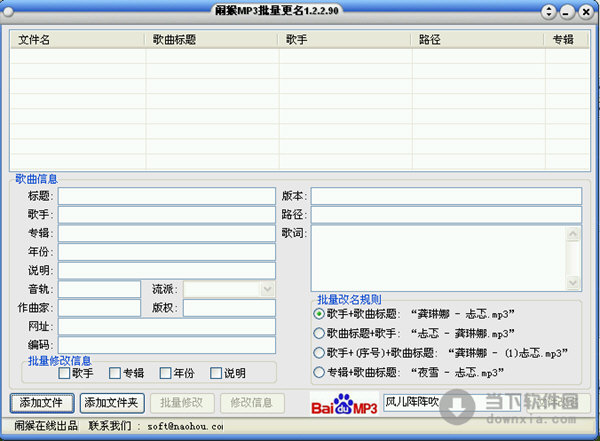Focus the 年份 input field
Viewport: 600px width, 441px height.
(x=167, y=252)
